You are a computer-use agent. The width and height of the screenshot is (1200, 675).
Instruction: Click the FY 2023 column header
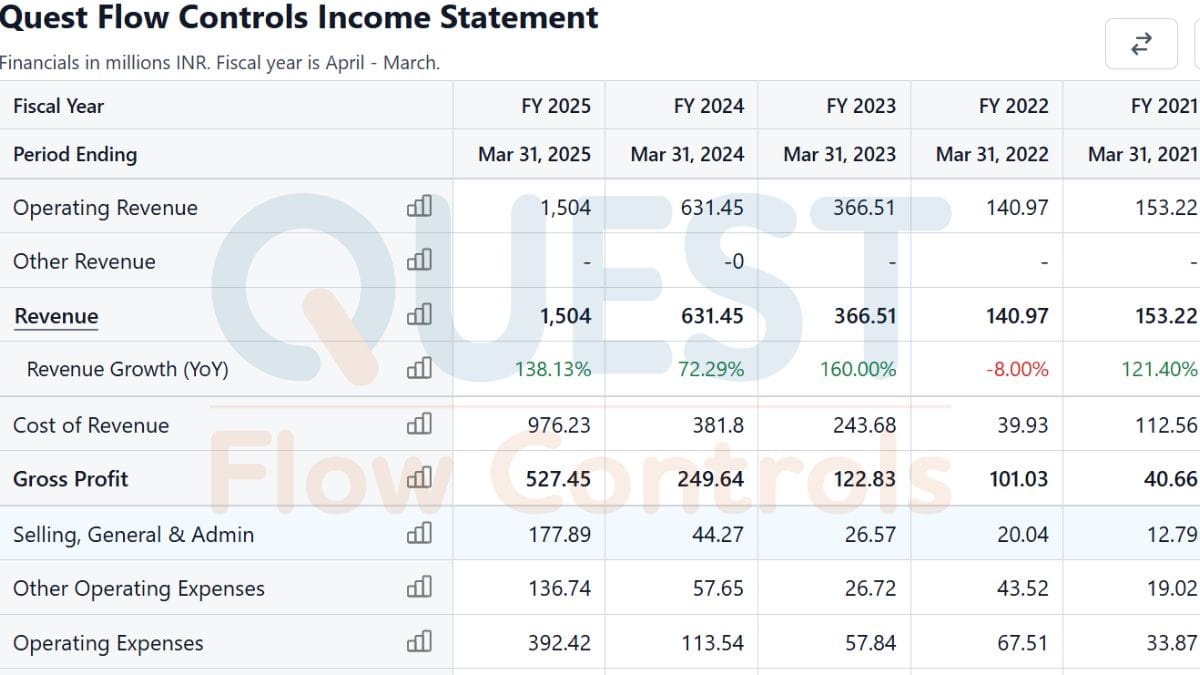861,106
